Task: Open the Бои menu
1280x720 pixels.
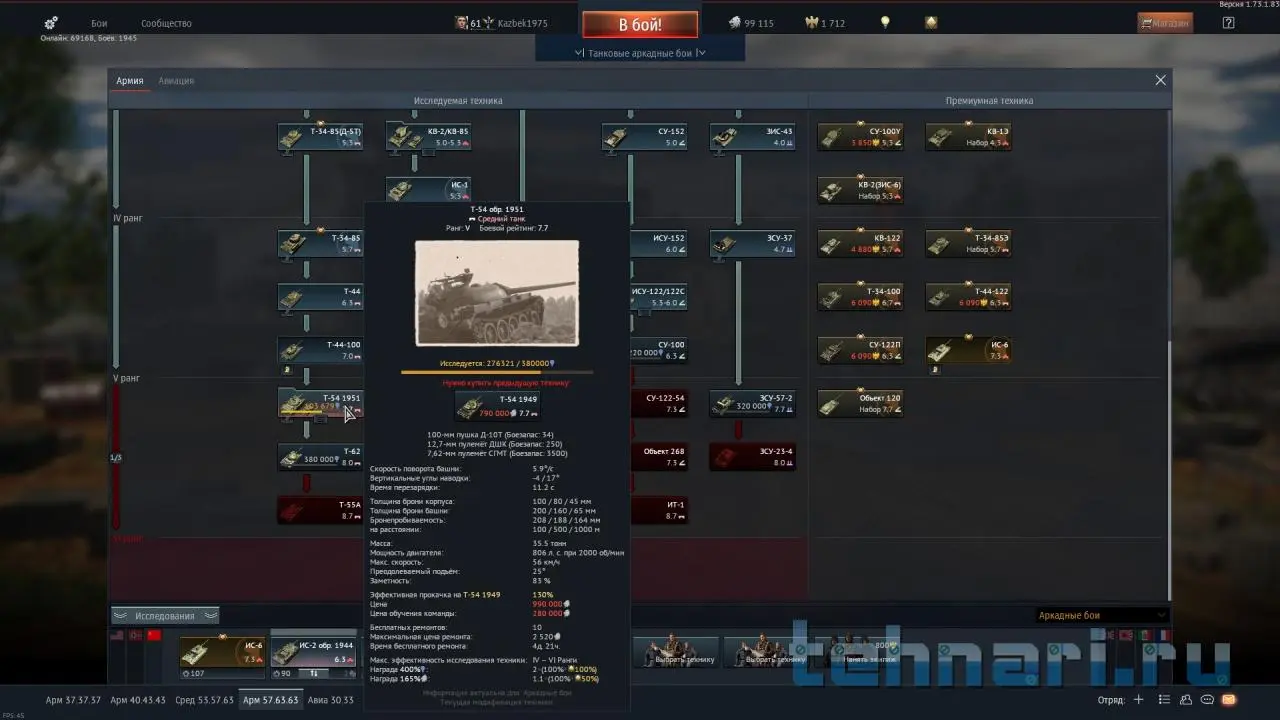Action: tap(99, 23)
